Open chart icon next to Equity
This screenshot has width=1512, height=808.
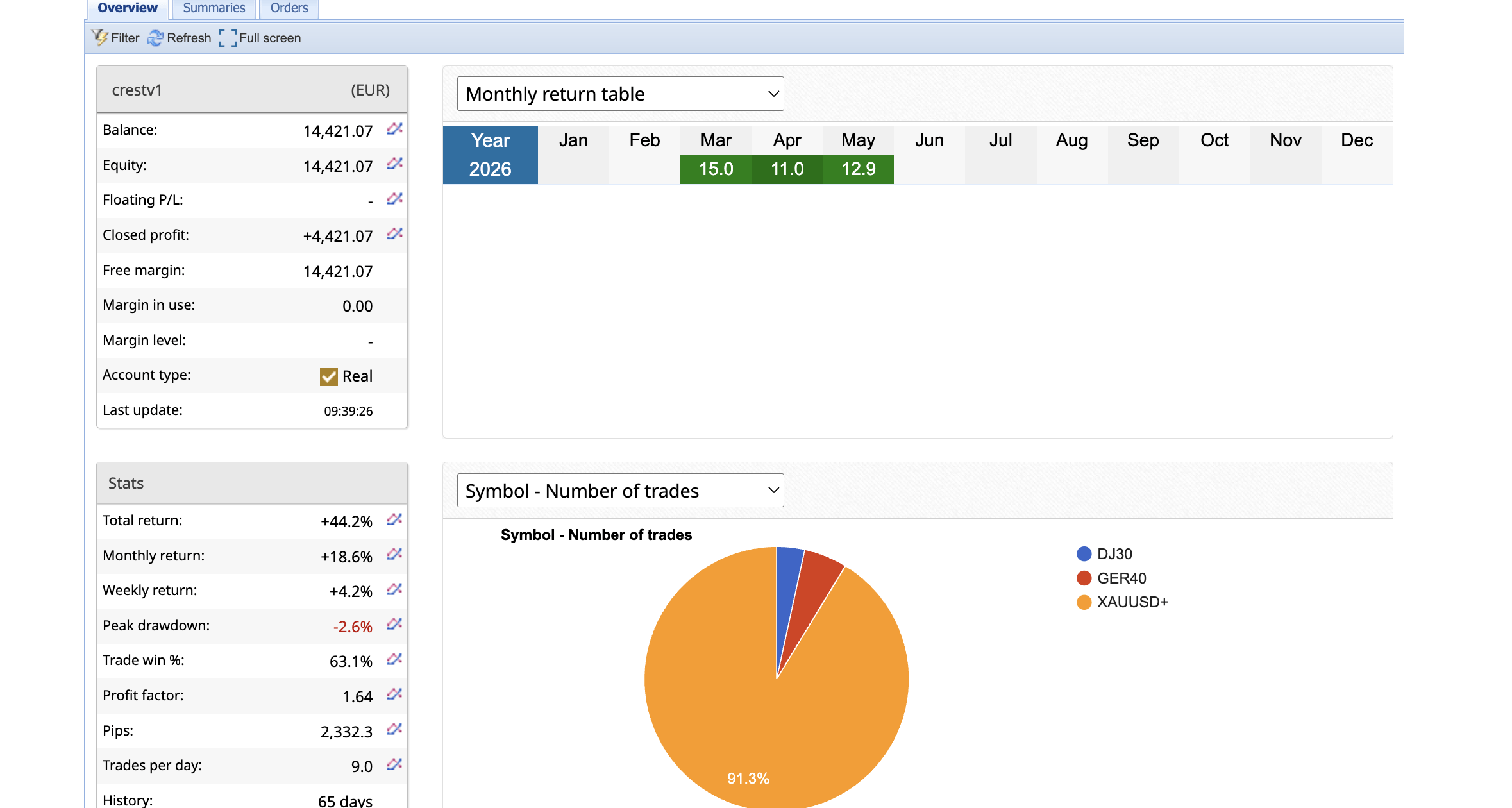(x=394, y=164)
